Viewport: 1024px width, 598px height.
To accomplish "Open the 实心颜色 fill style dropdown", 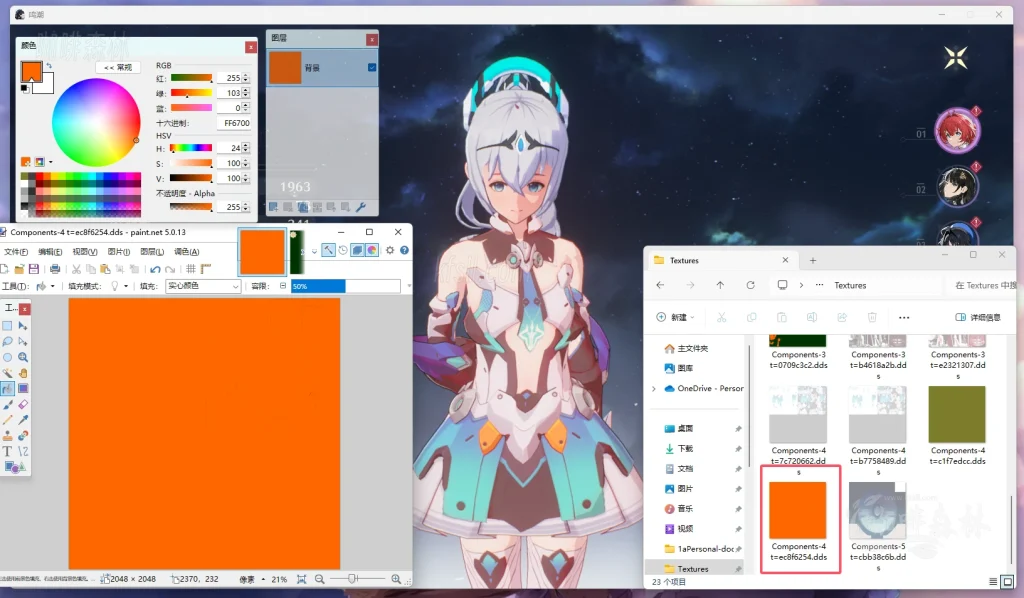I will pyautogui.click(x=235, y=286).
